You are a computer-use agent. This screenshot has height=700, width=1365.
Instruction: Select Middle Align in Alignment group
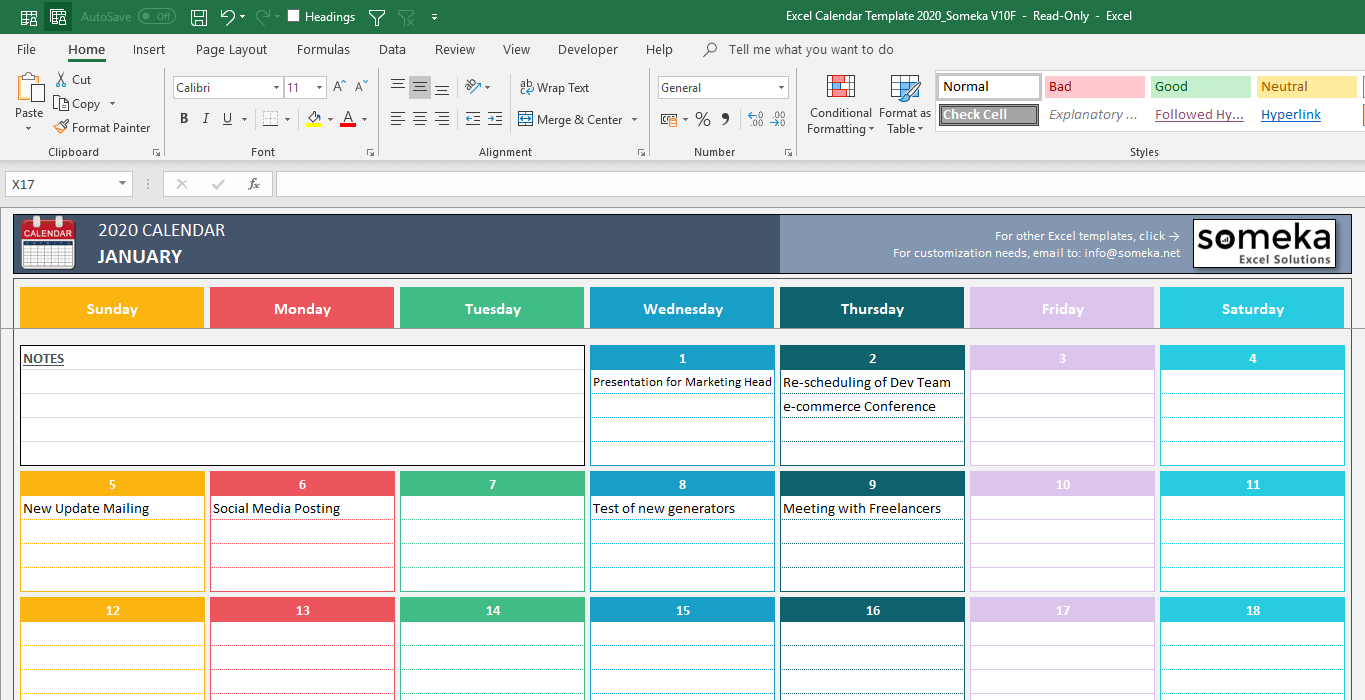(420, 87)
